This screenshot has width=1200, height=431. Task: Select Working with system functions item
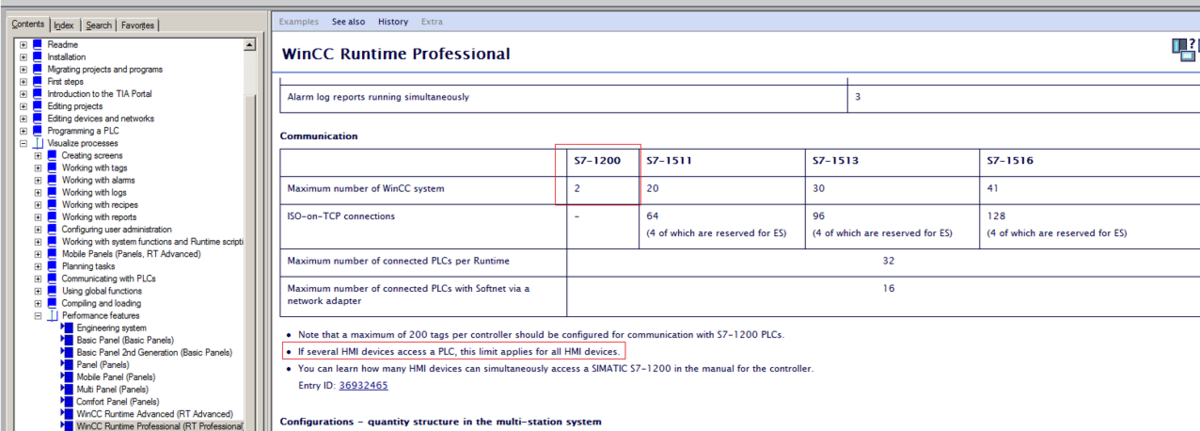(153, 241)
